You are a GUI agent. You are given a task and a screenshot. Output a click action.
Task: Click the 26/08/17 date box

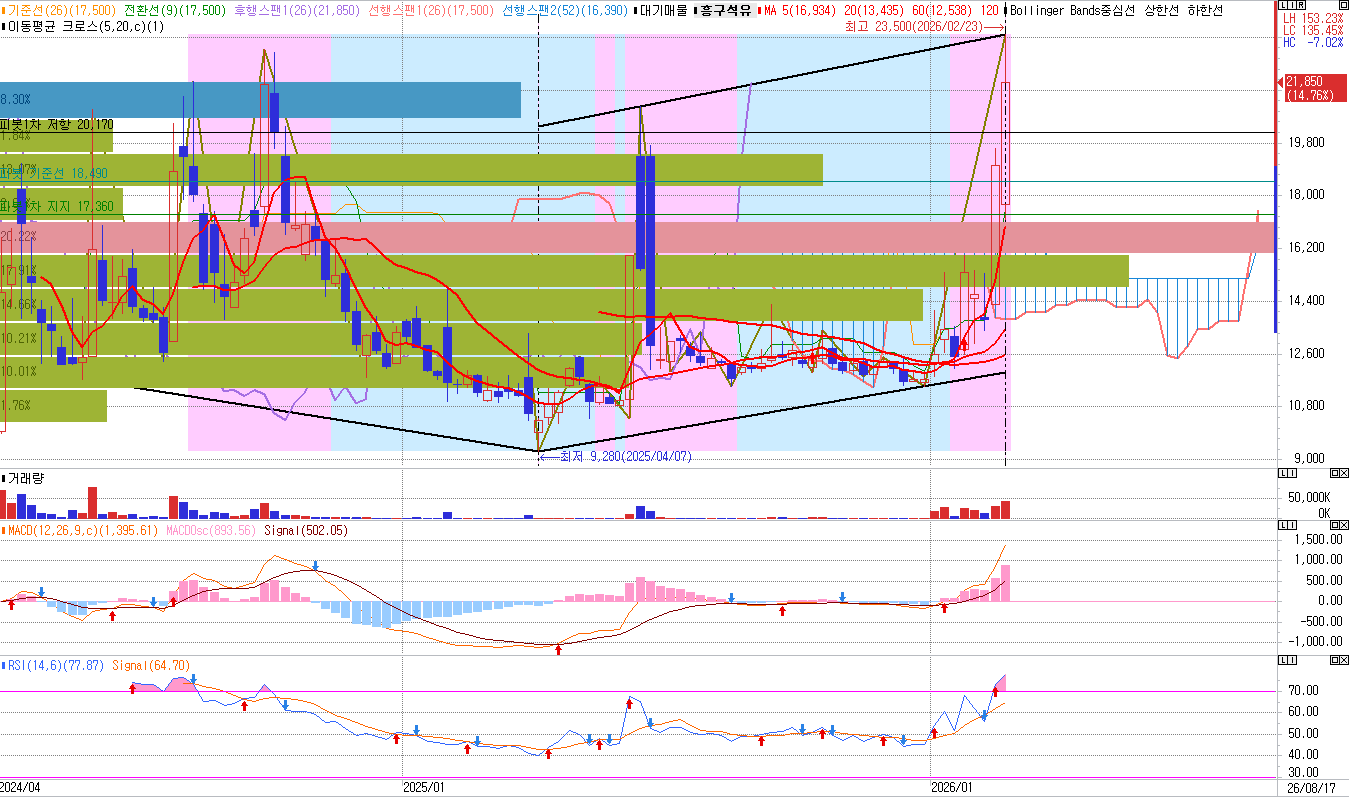pyautogui.click(x=1312, y=787)
